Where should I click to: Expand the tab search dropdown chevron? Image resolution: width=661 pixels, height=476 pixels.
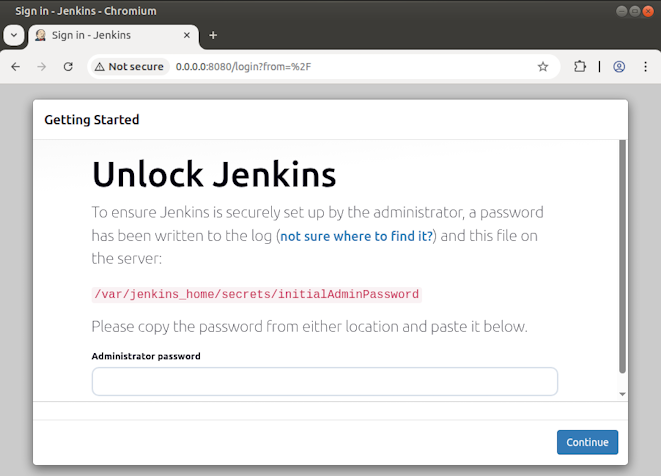13,34
